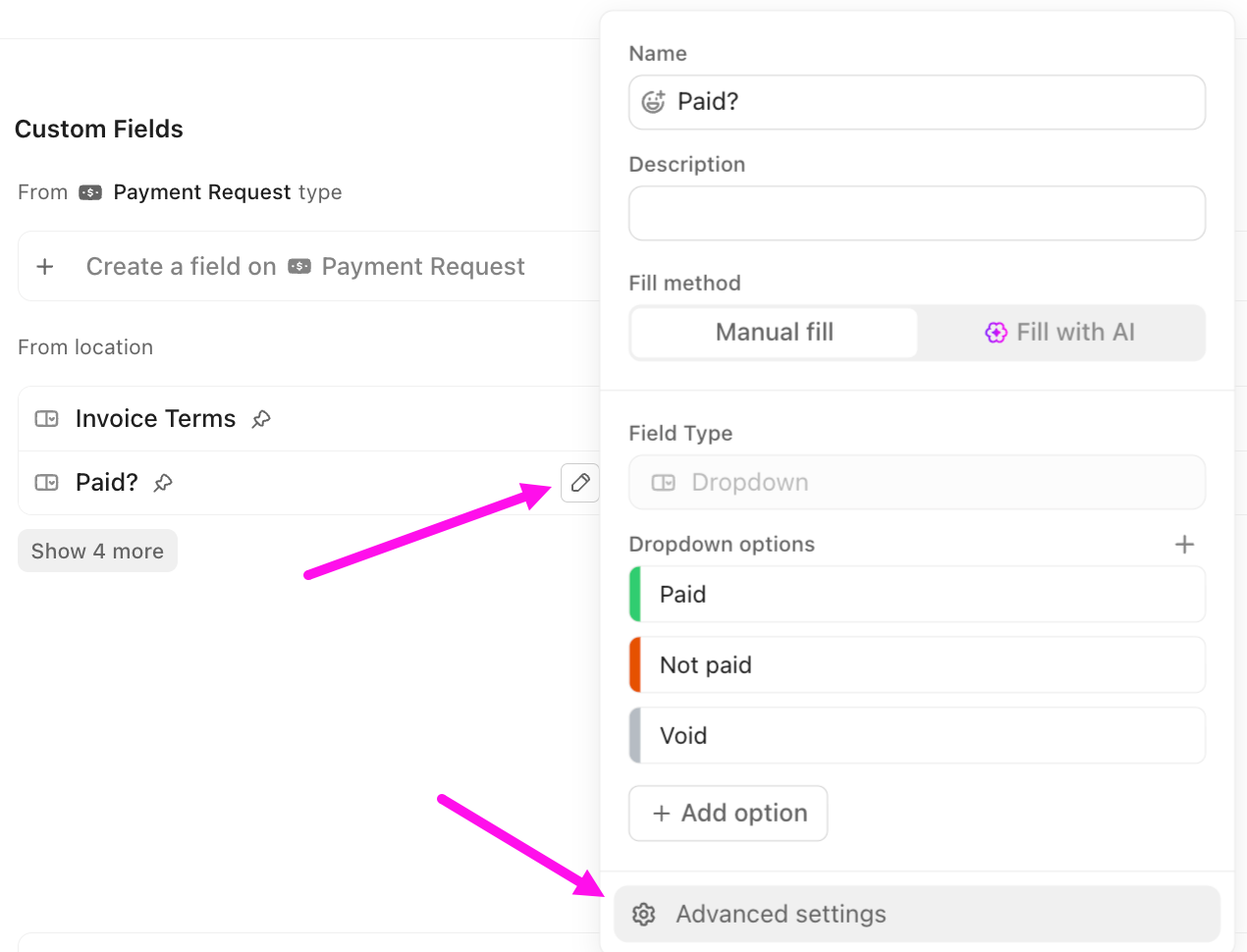
Task: Toggle the pin on Invoice Terms
Action: click(260, 418)
